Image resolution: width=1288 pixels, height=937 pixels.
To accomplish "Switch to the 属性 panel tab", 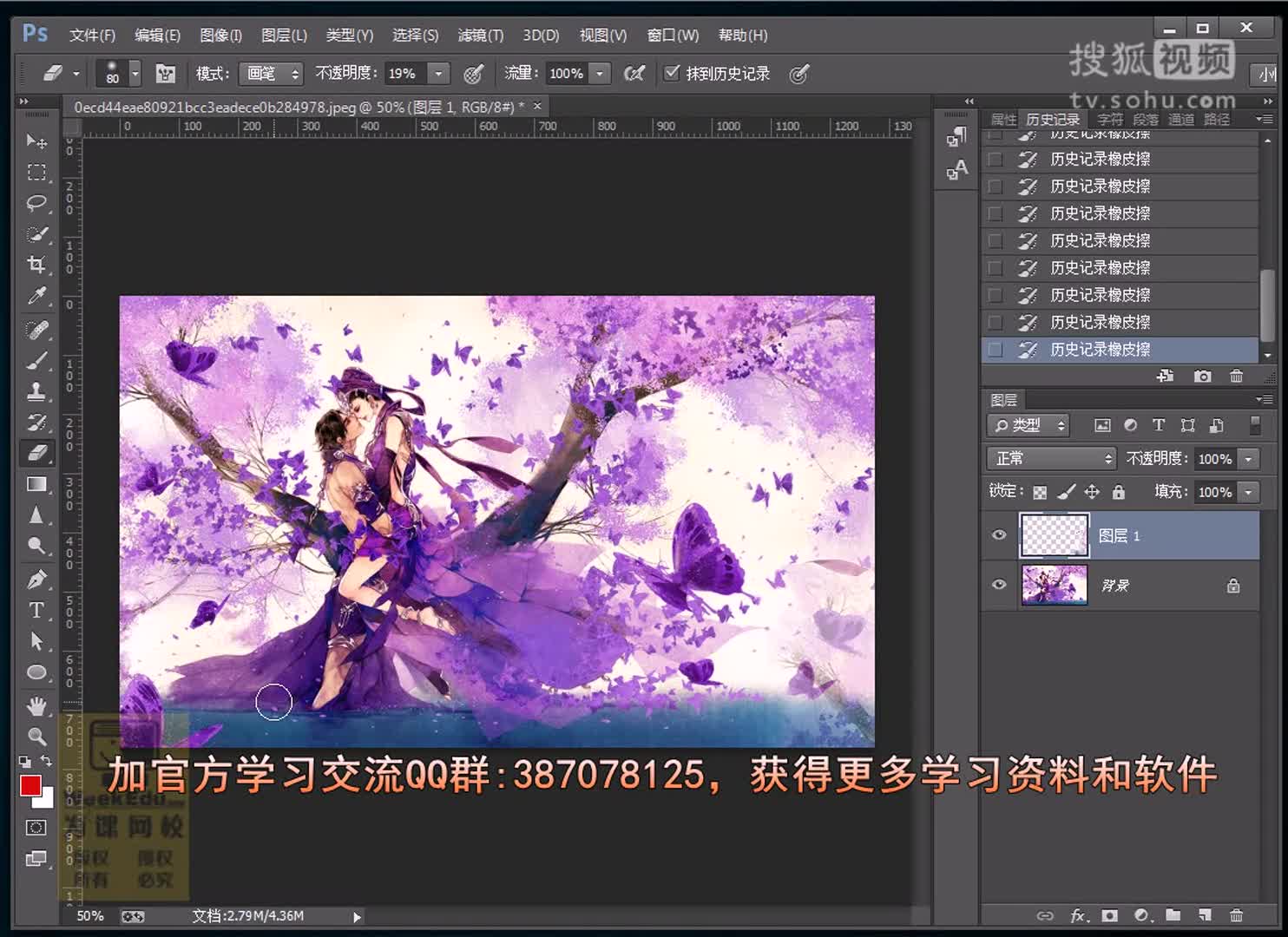I will (1003, 120).
